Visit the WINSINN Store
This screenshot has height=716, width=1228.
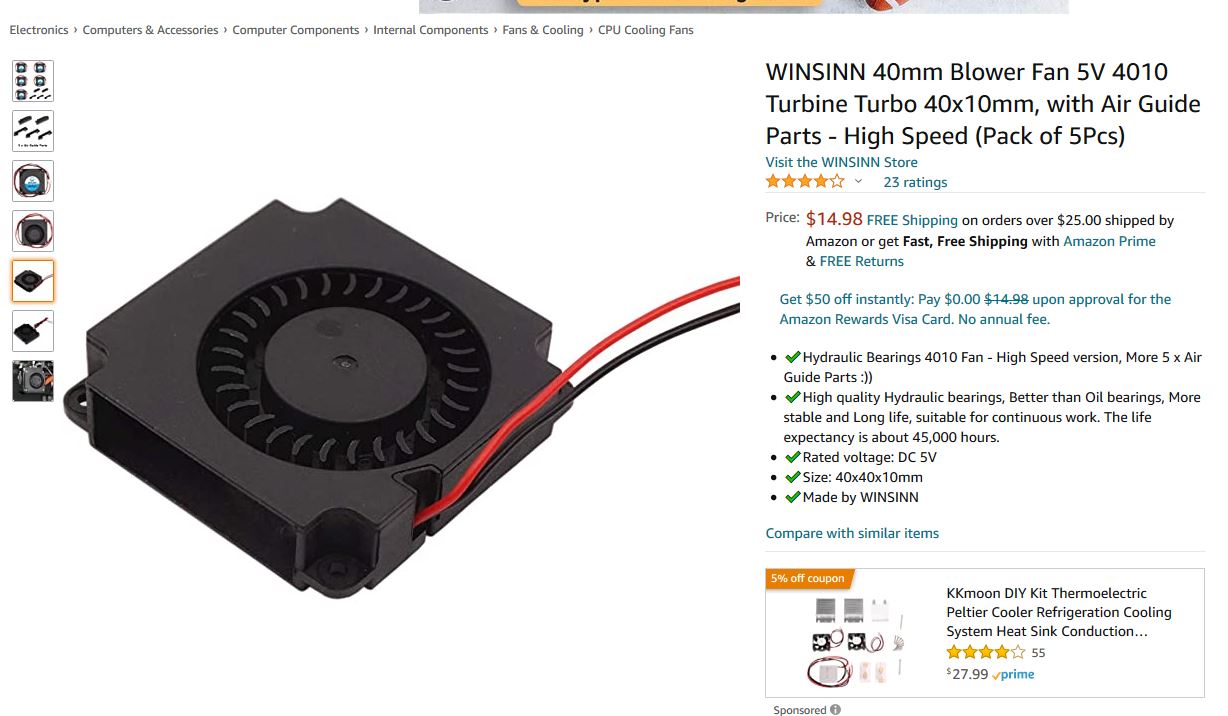click(841, 162)
